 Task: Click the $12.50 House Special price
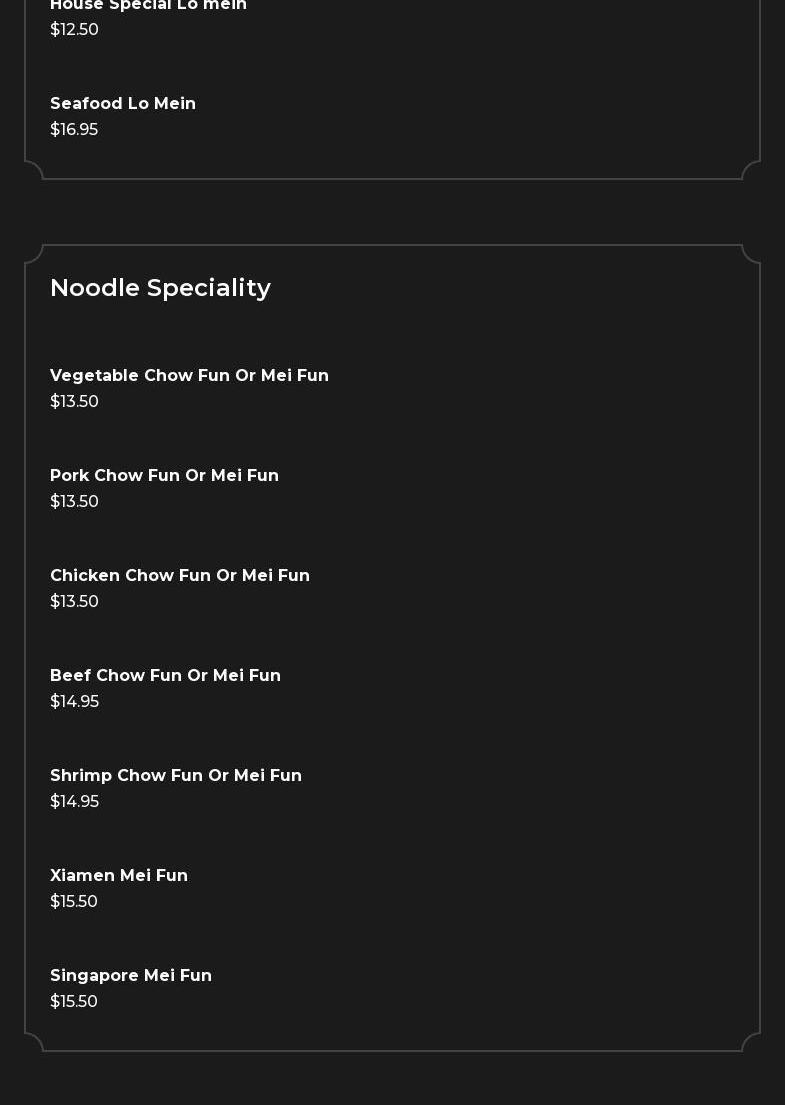pyautogui.click(x=74, y=30)
